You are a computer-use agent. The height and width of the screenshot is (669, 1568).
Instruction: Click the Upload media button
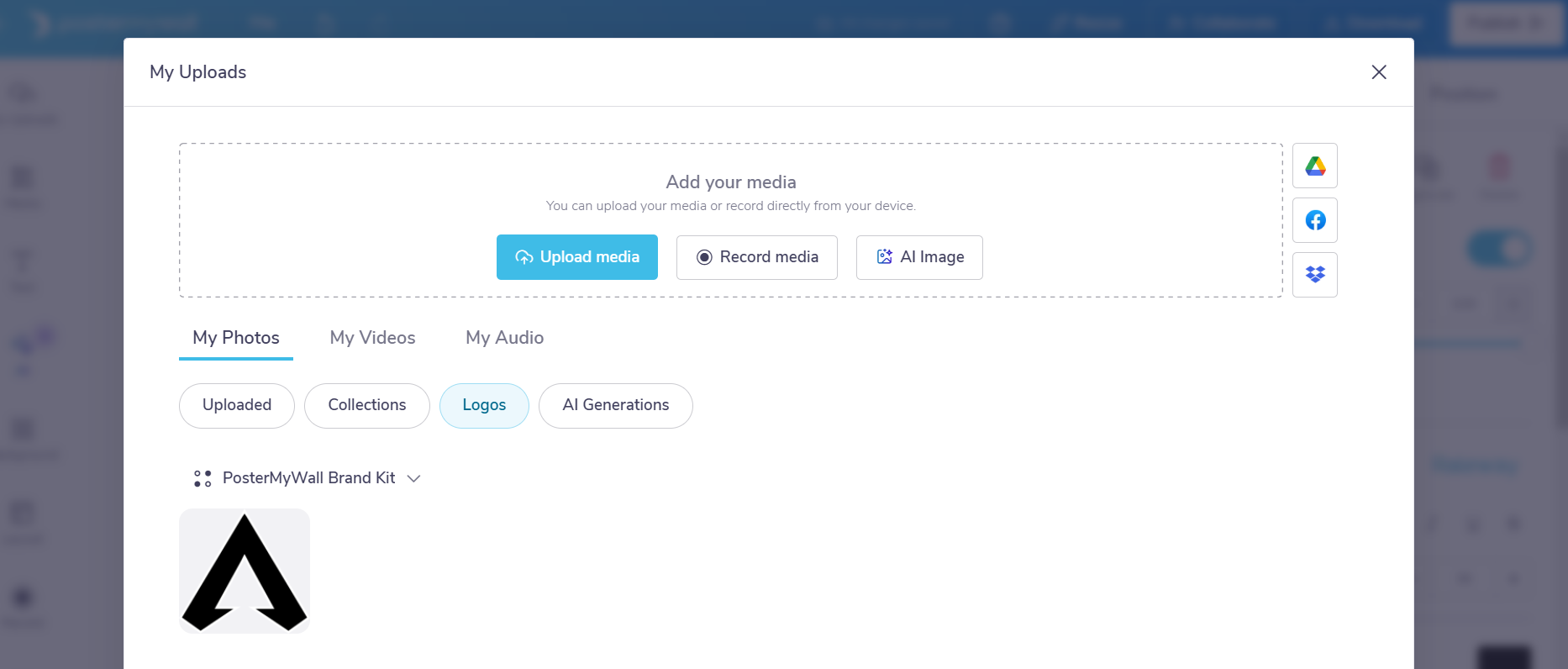pyautogui.click(x=577, y=257)
